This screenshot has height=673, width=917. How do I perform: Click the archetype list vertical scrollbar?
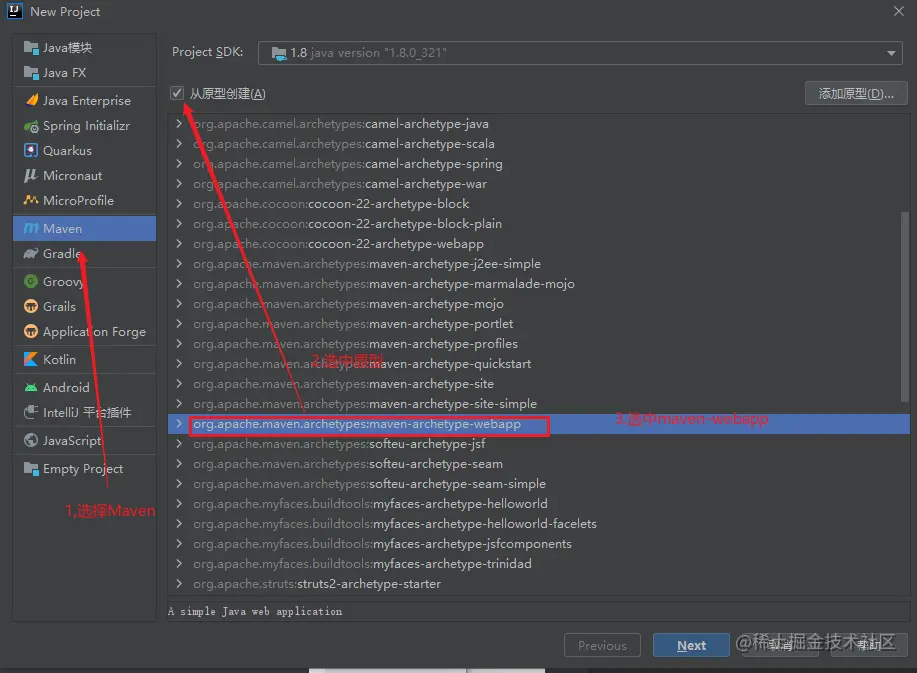coord(905,307)
